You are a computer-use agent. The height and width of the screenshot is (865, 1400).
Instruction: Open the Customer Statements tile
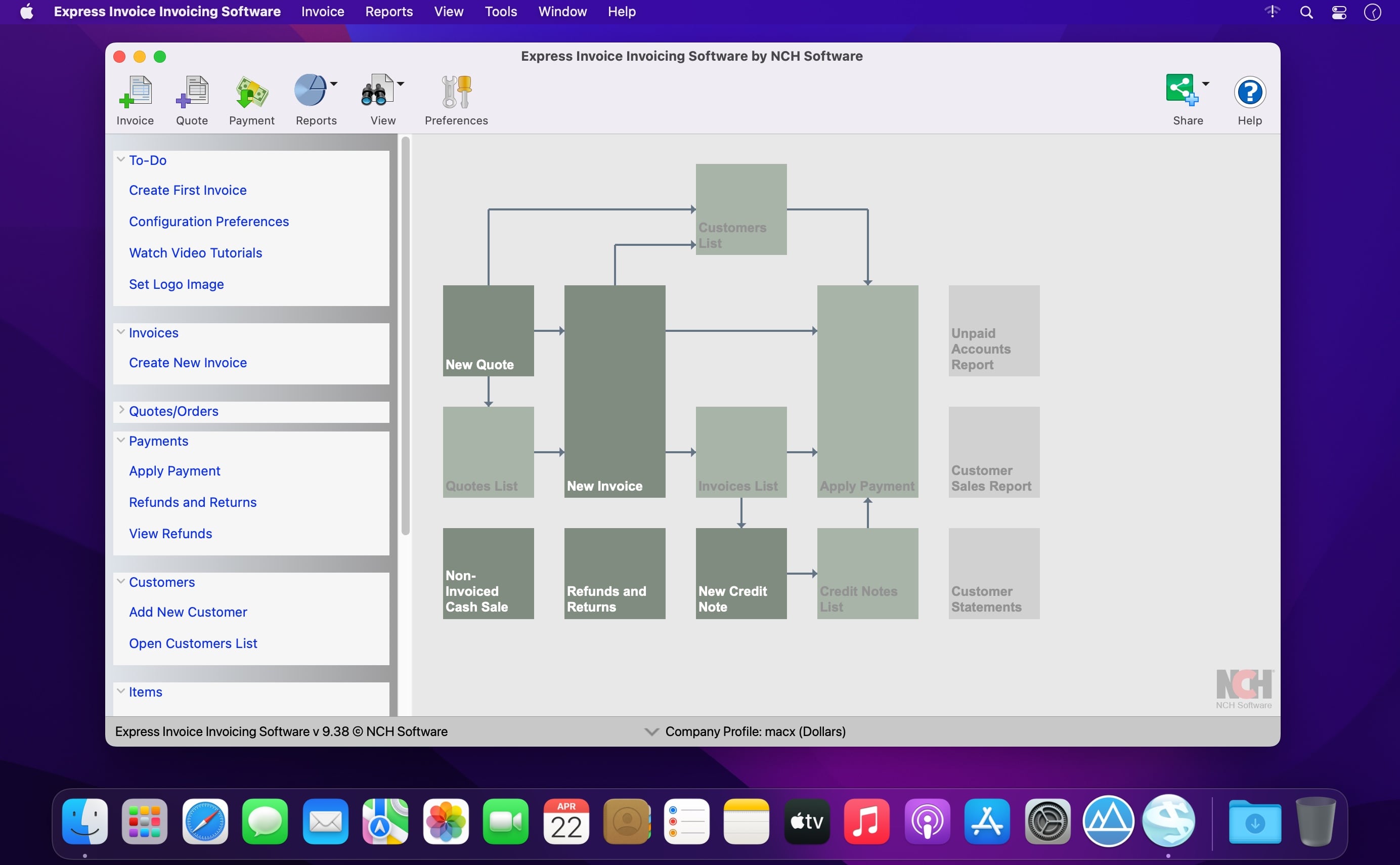pos(994,573)
